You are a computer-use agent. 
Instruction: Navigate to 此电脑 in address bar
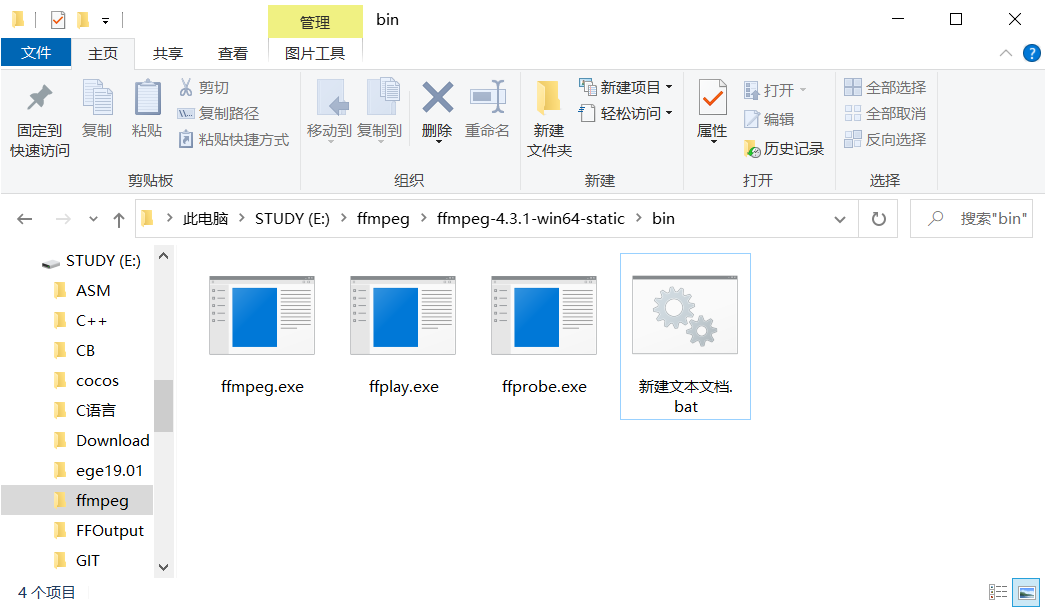click(205, 218)
